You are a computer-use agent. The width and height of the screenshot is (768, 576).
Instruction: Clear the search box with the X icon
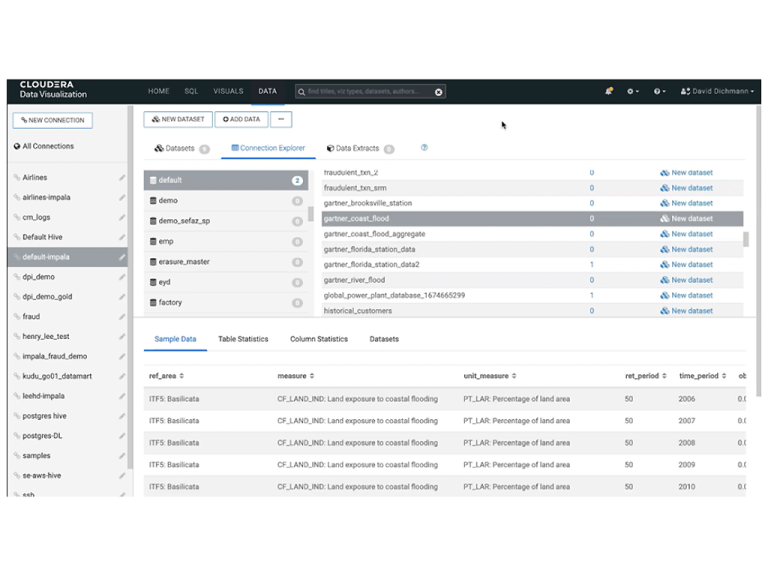(x=438, y=92)
